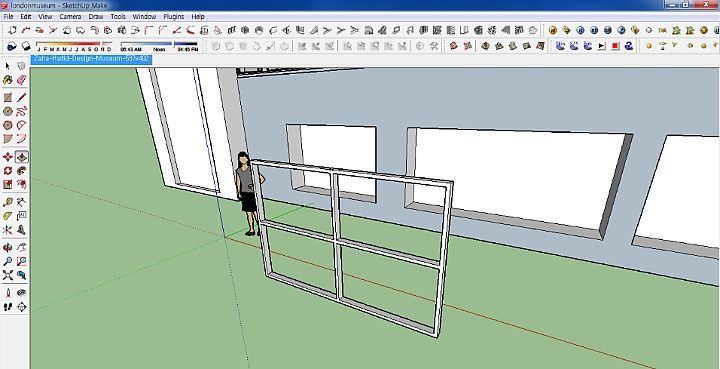Choose the Walk footprints tool

(x=8, y=307)
